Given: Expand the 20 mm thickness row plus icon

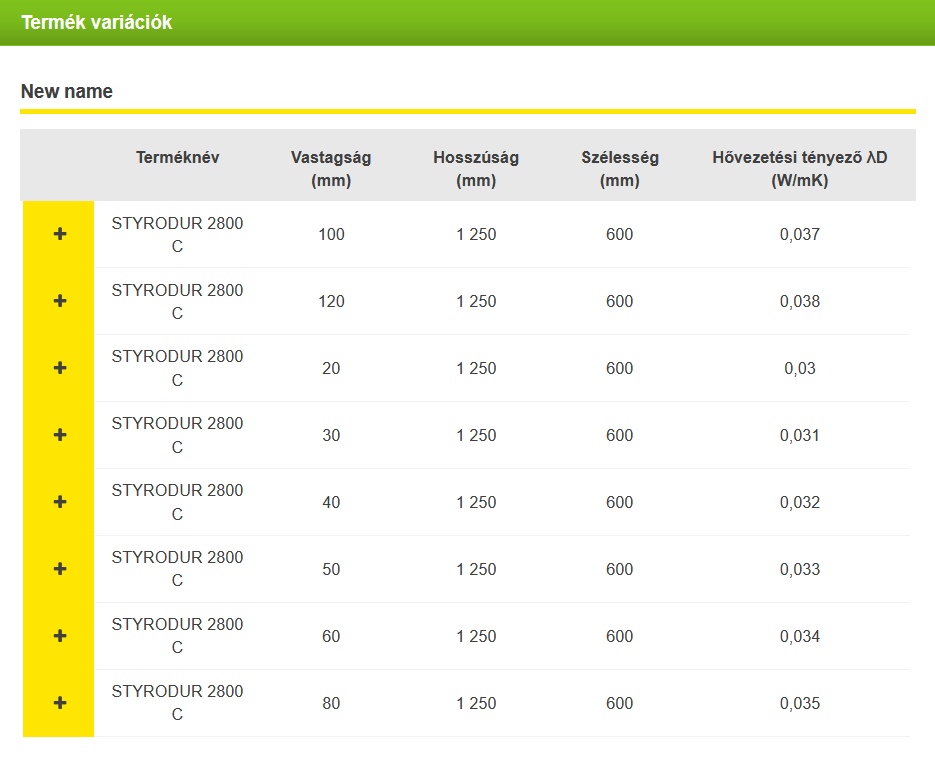Looking at the screenshot, I should (x=60, y=368).
